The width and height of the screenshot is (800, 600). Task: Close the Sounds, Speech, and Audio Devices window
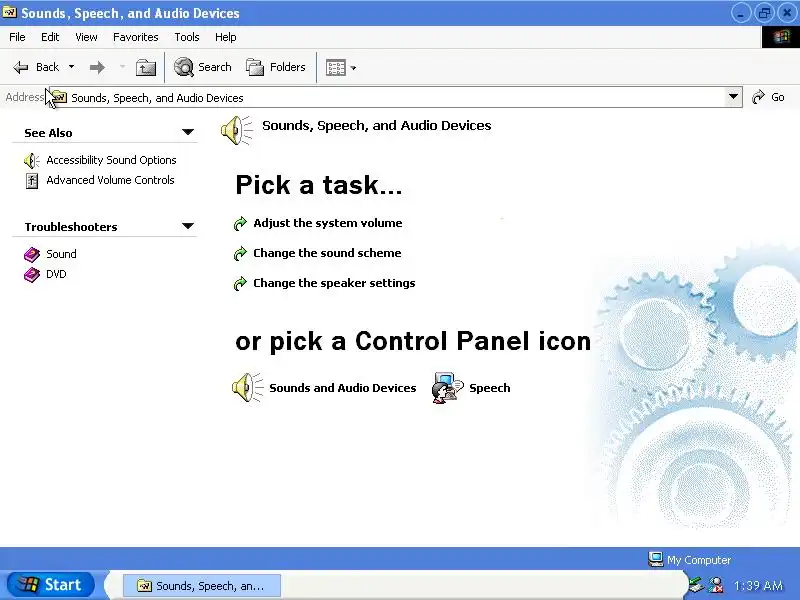(x=787, y=13)
